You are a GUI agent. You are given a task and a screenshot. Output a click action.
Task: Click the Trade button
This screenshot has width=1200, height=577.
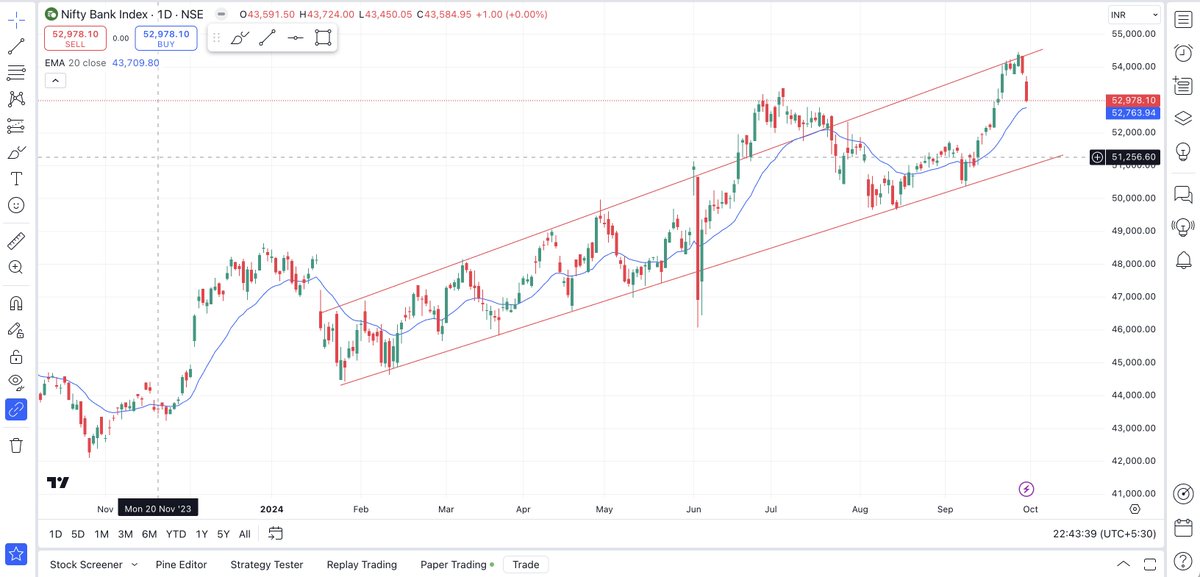pos(526,564)
